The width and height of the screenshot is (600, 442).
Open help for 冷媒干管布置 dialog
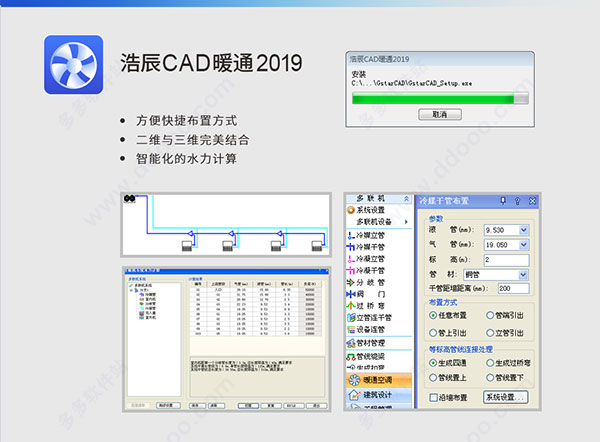click(517, 201)
